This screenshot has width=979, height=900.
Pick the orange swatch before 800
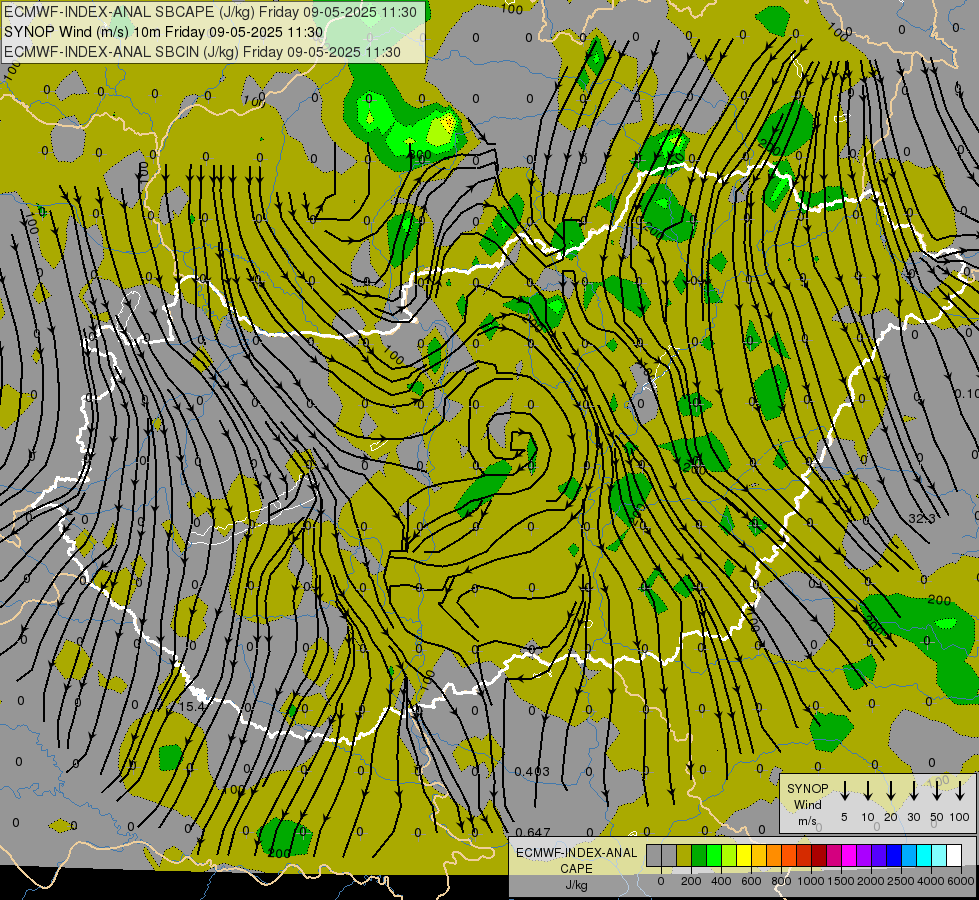pyautogui.click(x=774, y=855)
